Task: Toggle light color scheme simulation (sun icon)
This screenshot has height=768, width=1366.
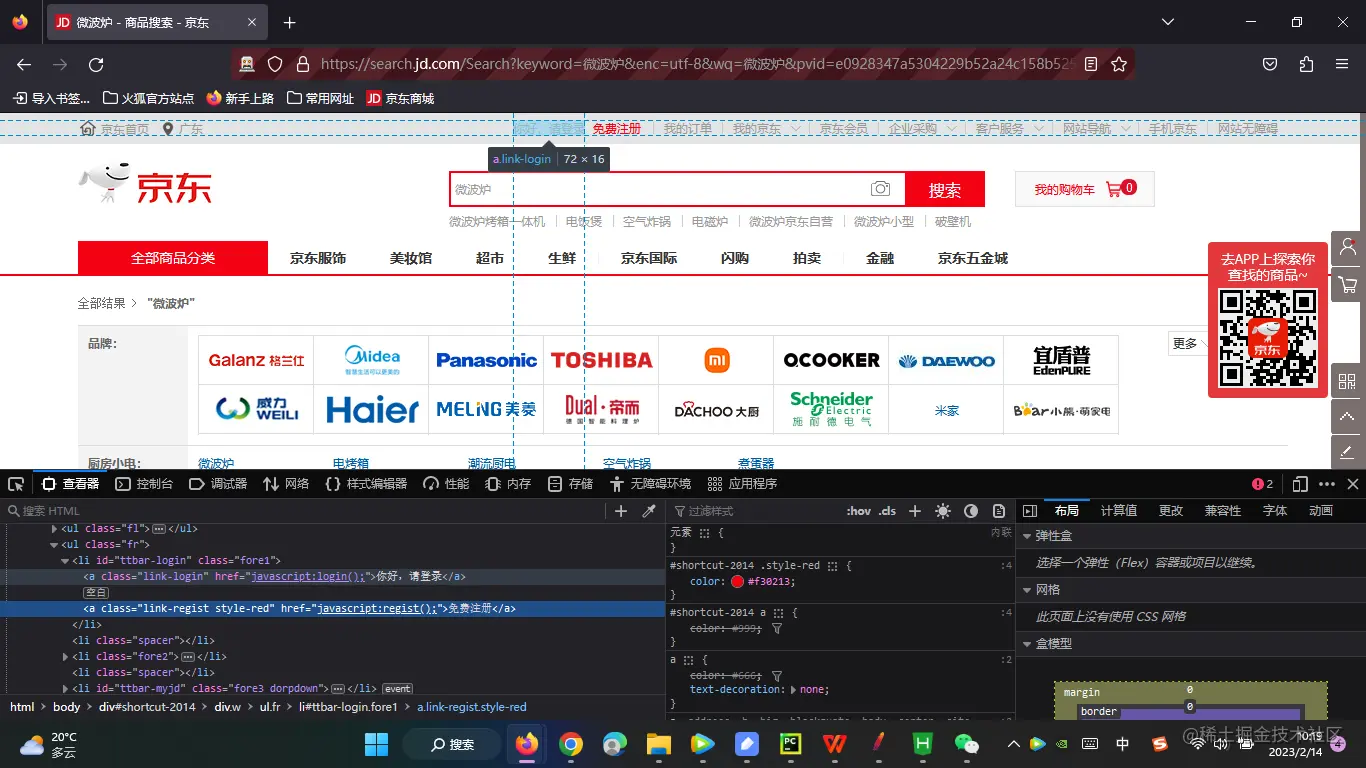Action: [x=943, y=511]
